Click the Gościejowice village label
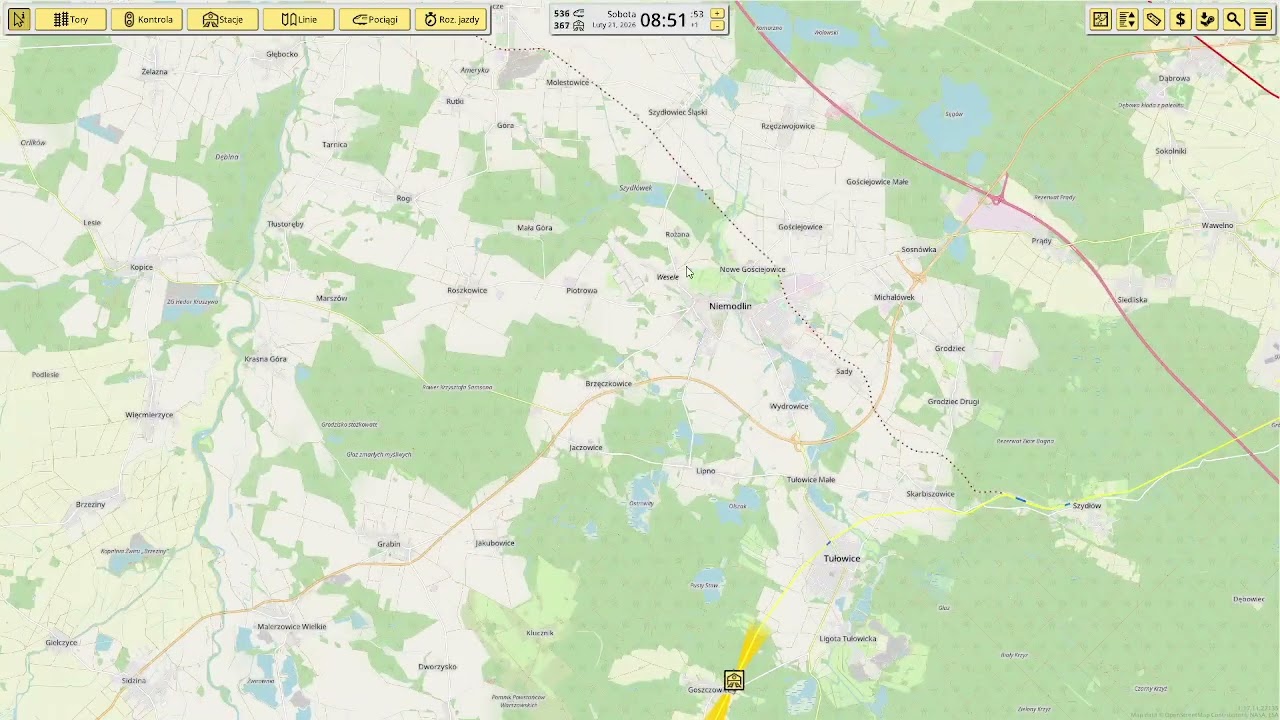Screen dimensions: 1280x720 [800, 227]
